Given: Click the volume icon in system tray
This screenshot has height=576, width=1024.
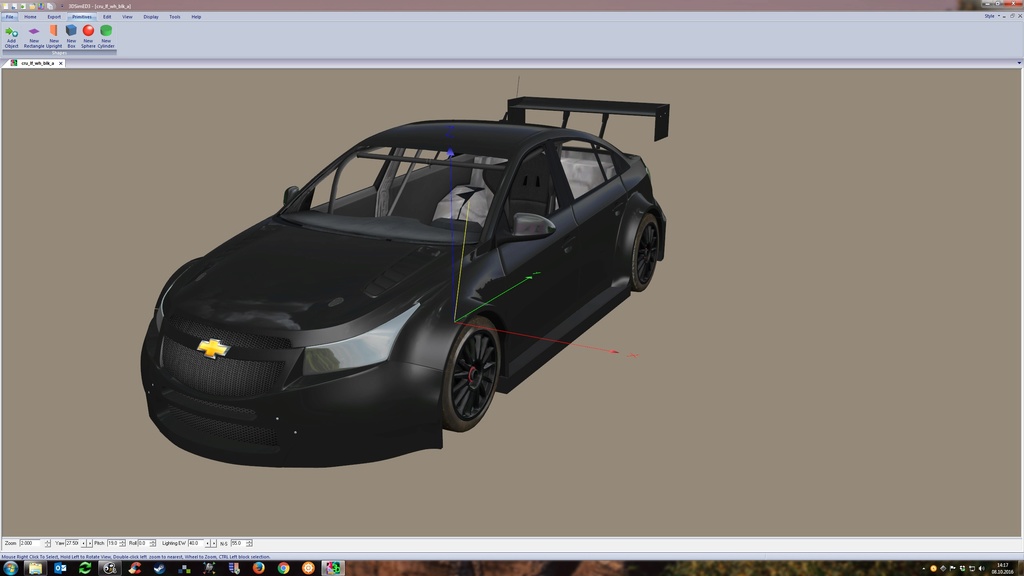Looking at the screenshot, I should click(x=982, y=568).
